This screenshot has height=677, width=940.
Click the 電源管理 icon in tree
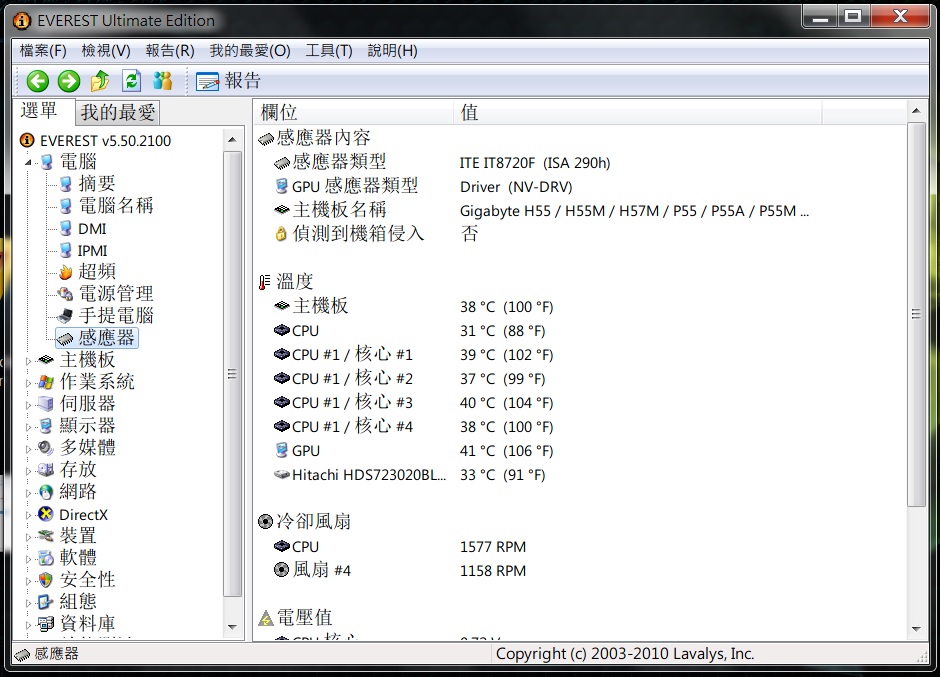tap(65, 294)
